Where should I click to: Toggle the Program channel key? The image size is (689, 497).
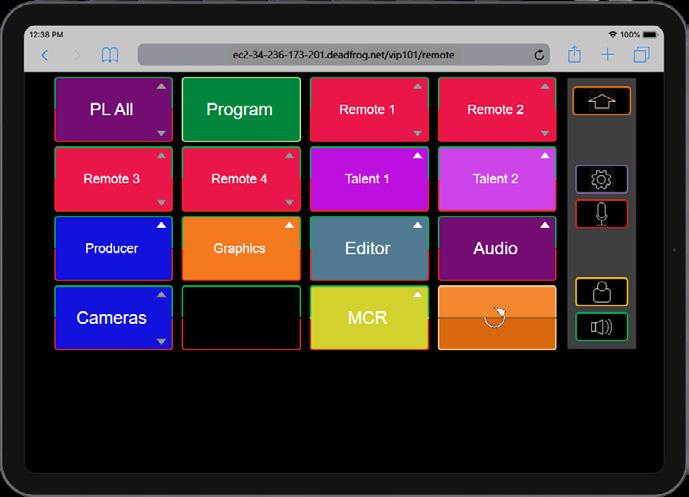(x=241, y=109)
